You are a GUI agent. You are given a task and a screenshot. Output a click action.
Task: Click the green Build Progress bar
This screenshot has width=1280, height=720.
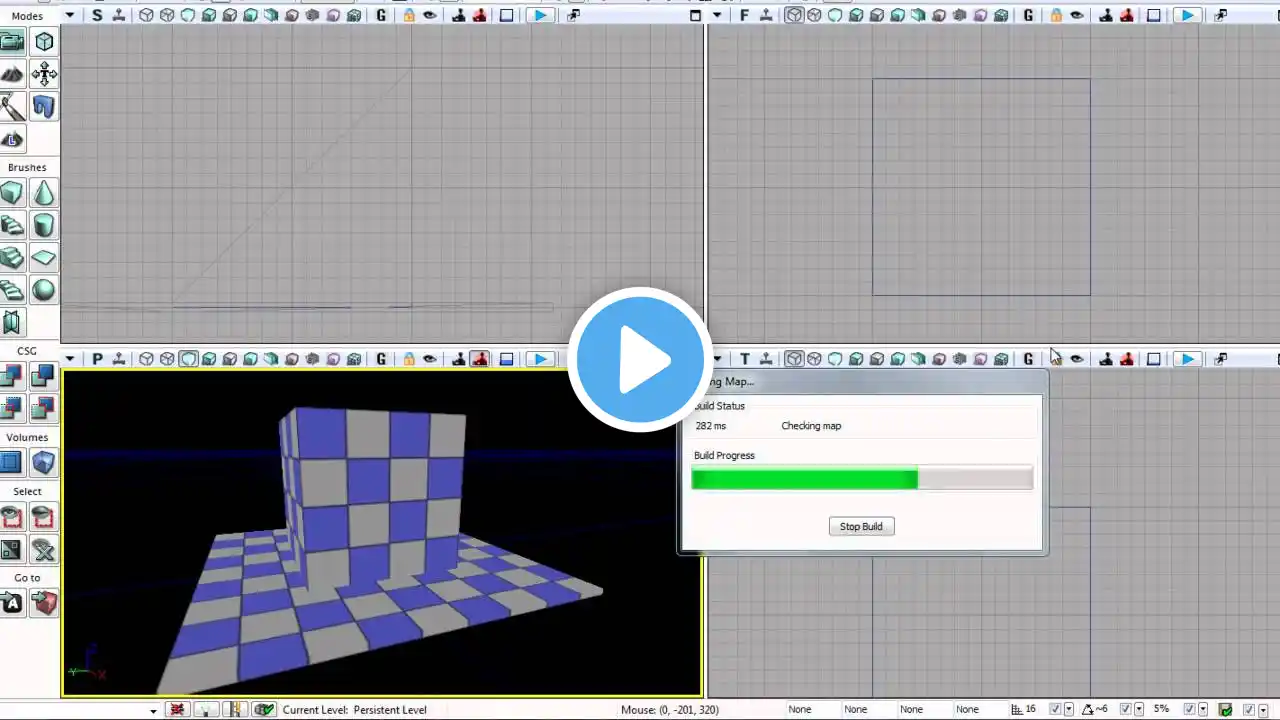[805, 479]
